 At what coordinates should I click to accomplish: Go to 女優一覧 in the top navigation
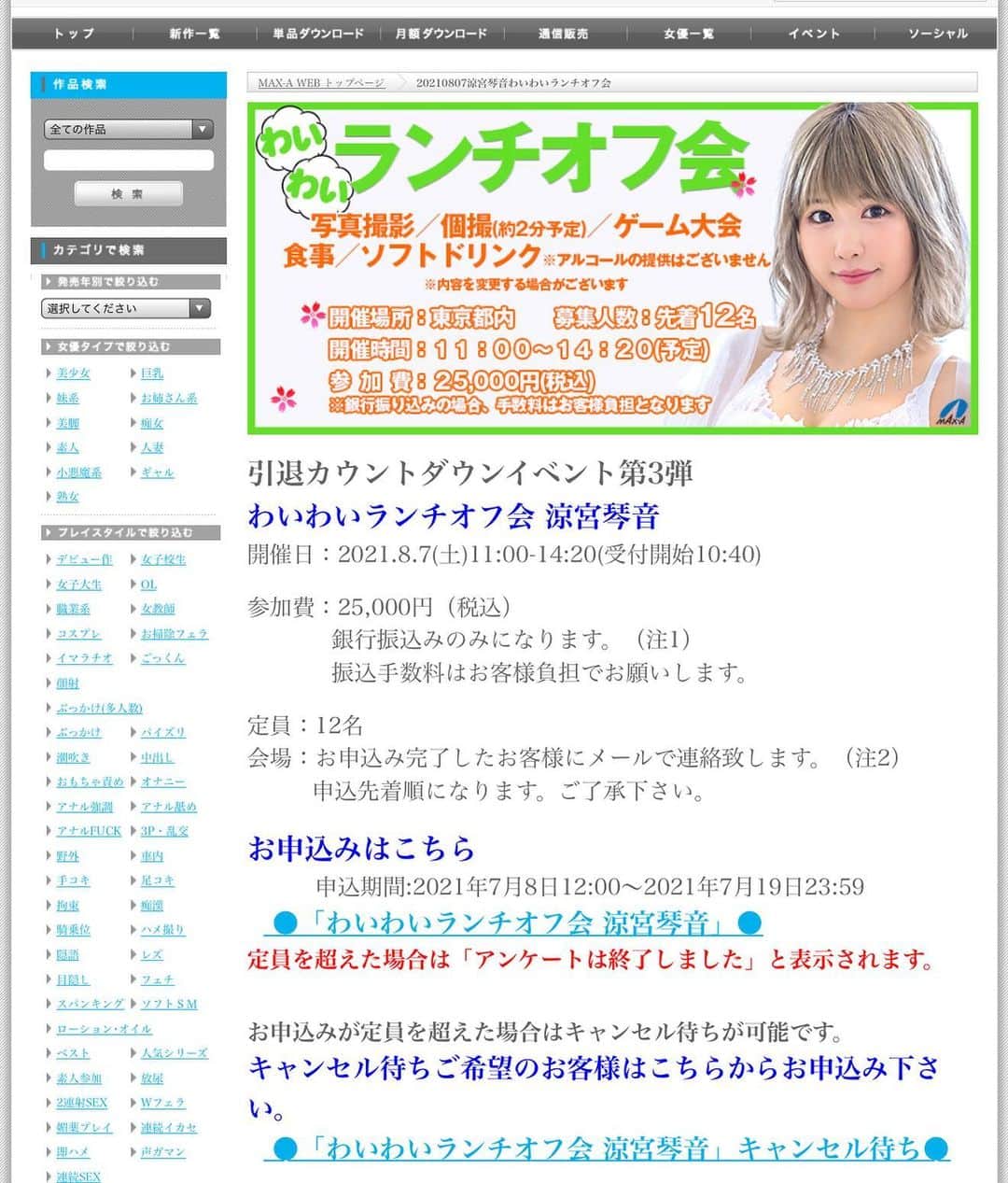(689, 34)
